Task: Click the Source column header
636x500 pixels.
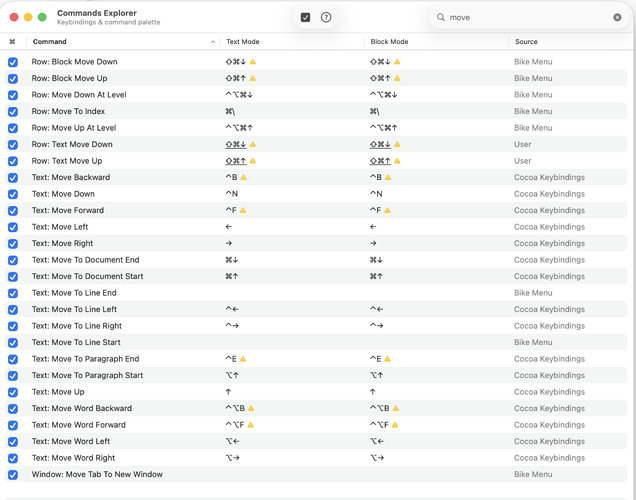Action: [526, 42]
